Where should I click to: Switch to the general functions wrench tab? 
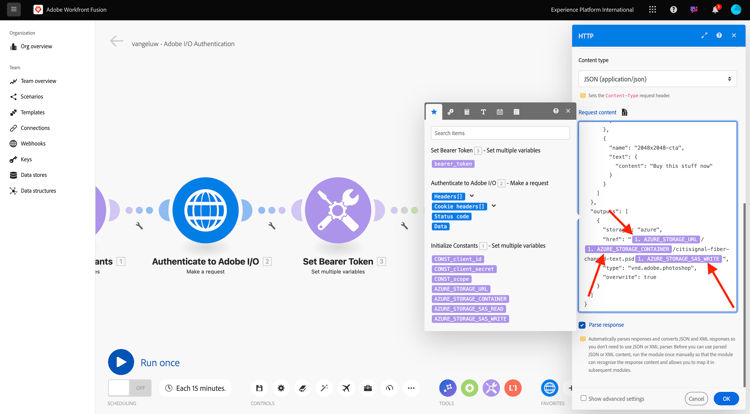tap(451, 112)
